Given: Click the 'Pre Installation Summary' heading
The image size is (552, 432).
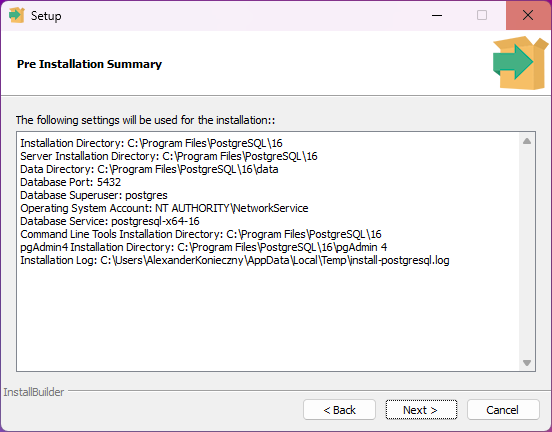Looking at the screenshot, I should tap(89, 64).
